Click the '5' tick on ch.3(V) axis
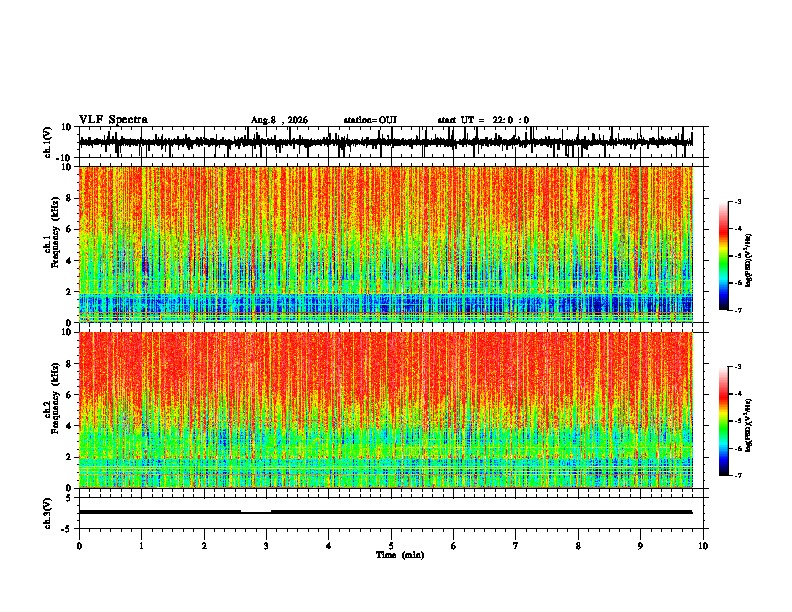The height and width of the screenshot is (612, 792). (69, 497)
